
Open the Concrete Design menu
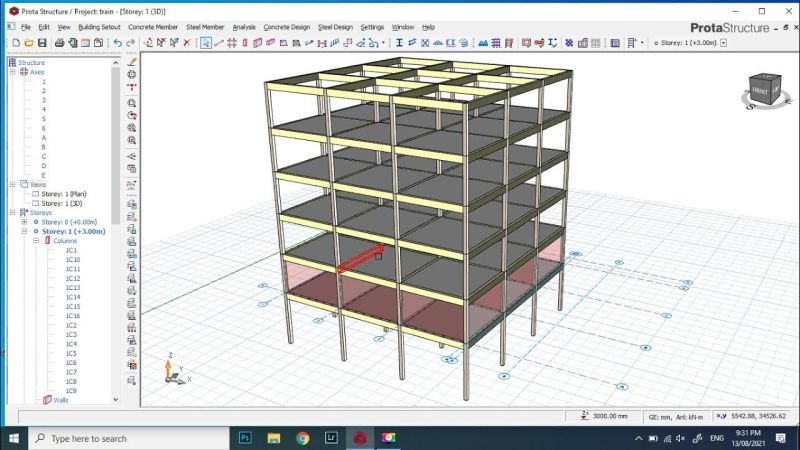click(287, 26)
